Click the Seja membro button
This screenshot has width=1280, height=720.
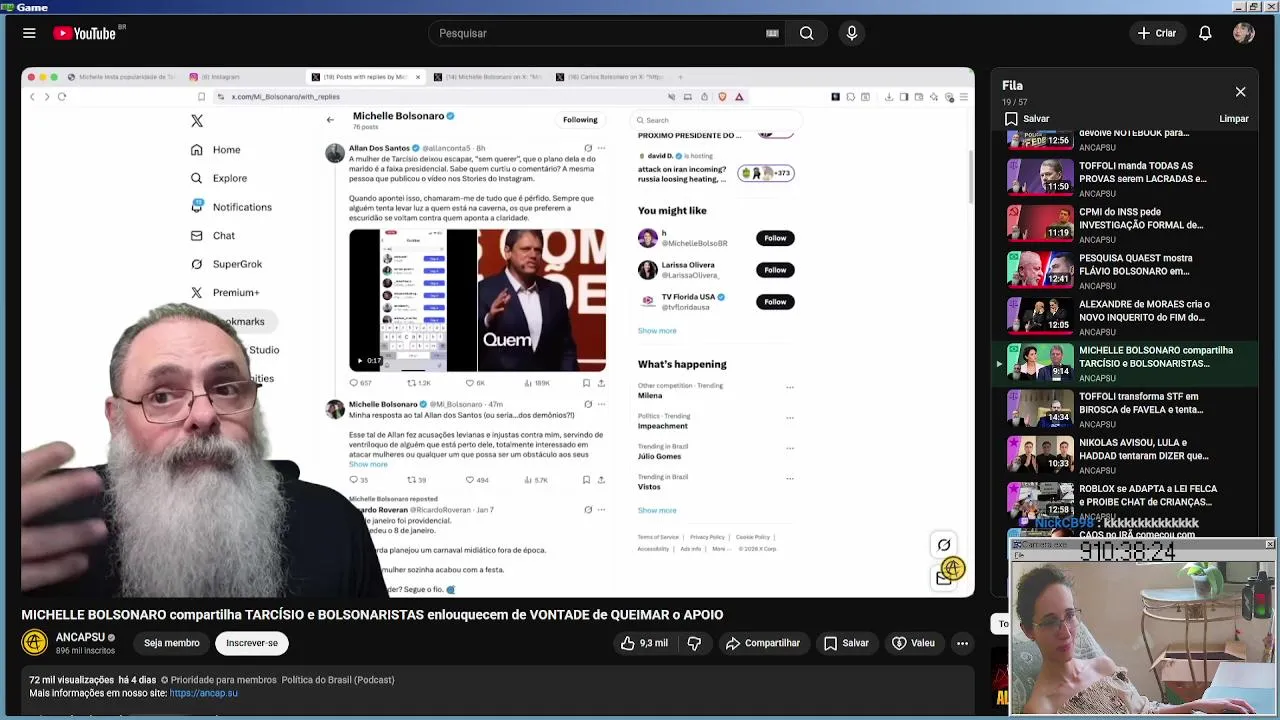pos(171,643)
